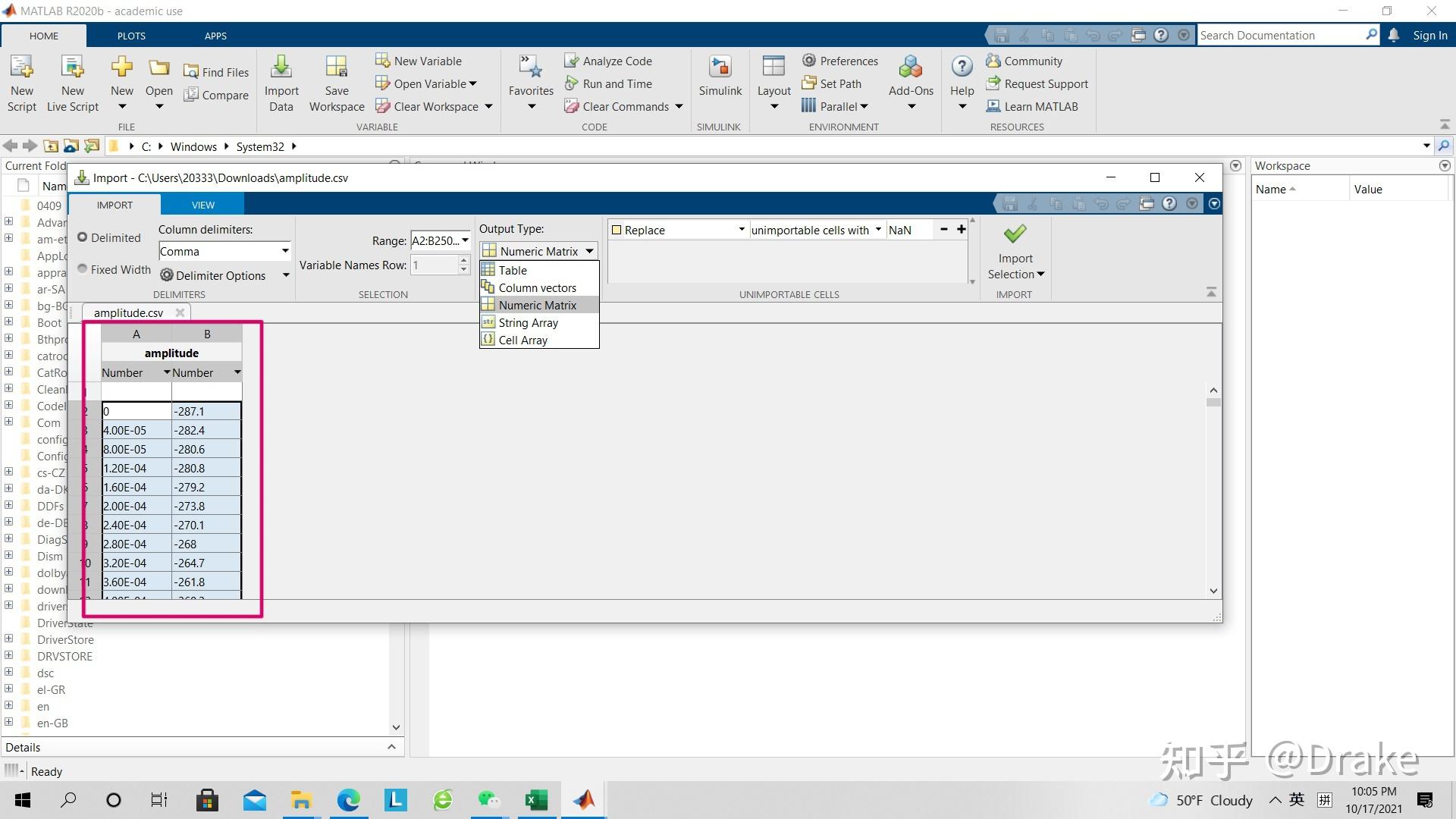Screen dimensions: 1456x819
Task: Choose Table from Output Type list
Action: [x=513, y=270]
